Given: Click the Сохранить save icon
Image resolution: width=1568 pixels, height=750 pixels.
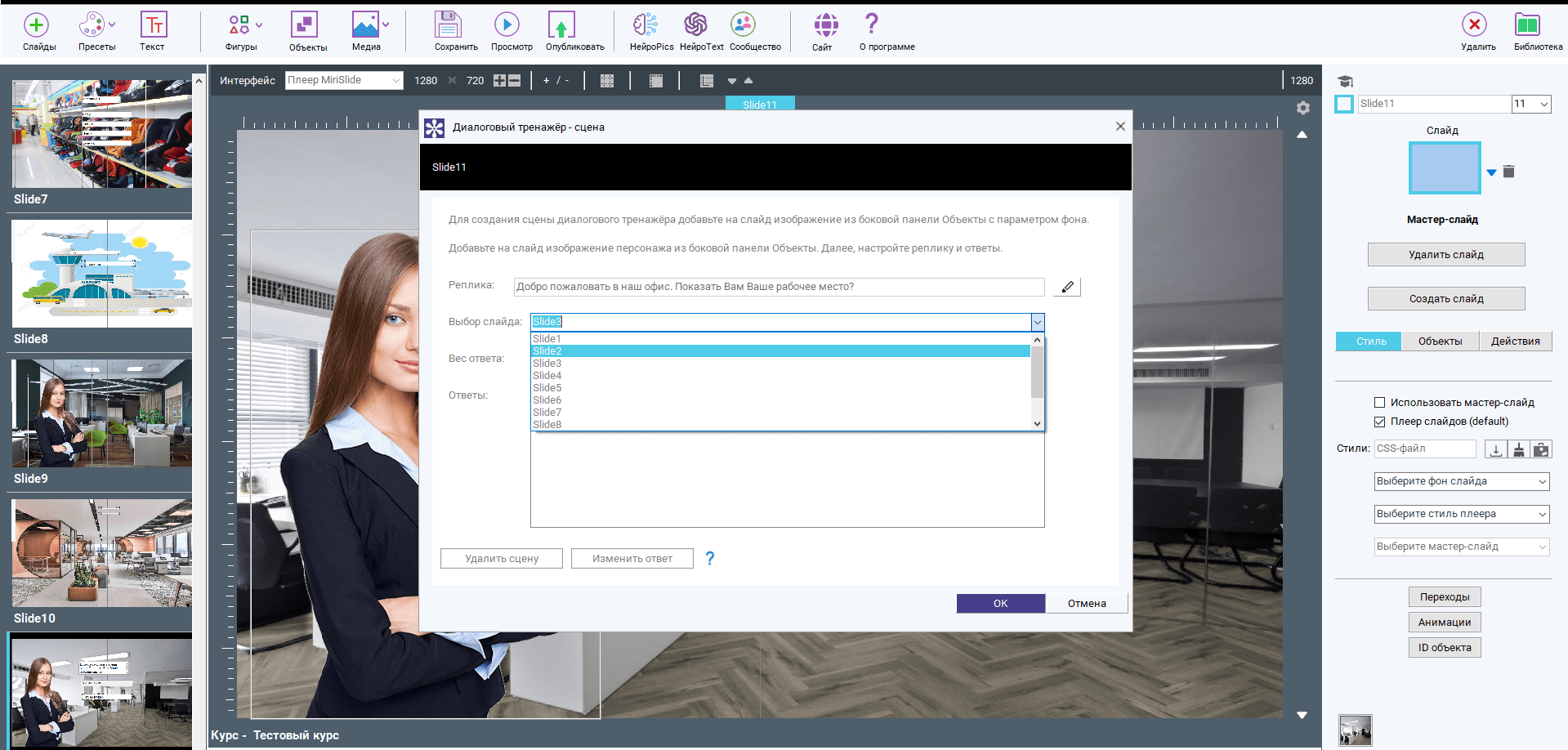Looking at the screenshot, I should (448, 25).
